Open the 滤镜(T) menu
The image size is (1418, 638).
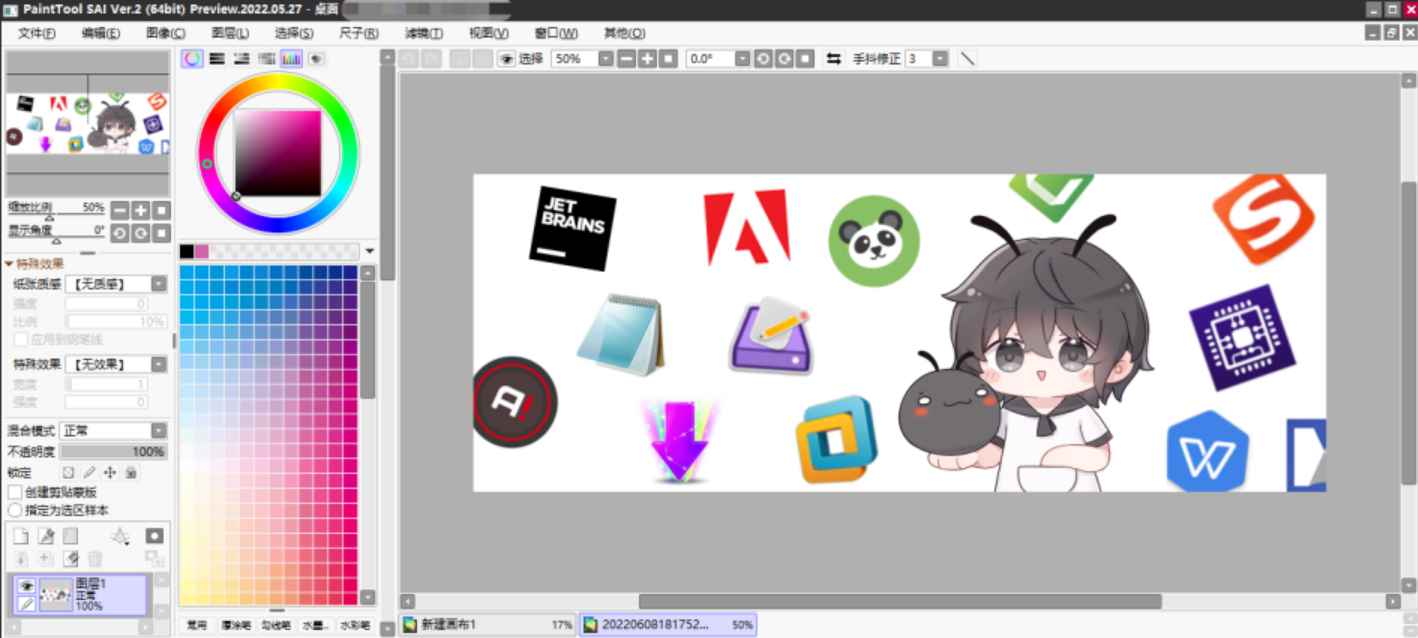tap(423, 33)
